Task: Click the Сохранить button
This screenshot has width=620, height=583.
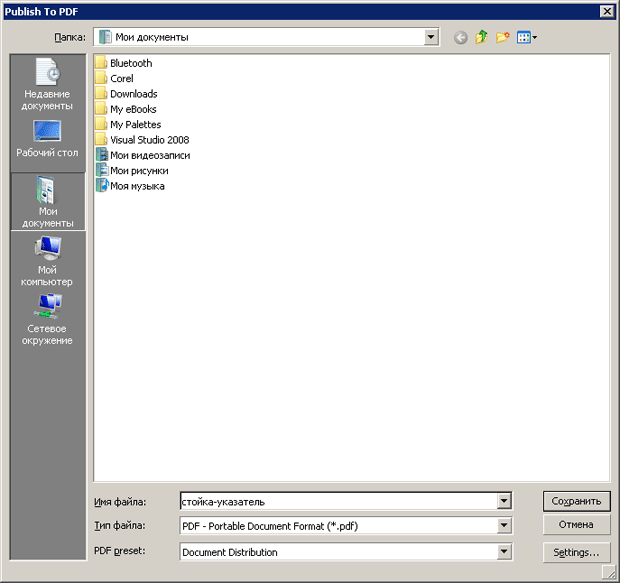Action: point(576,501)
